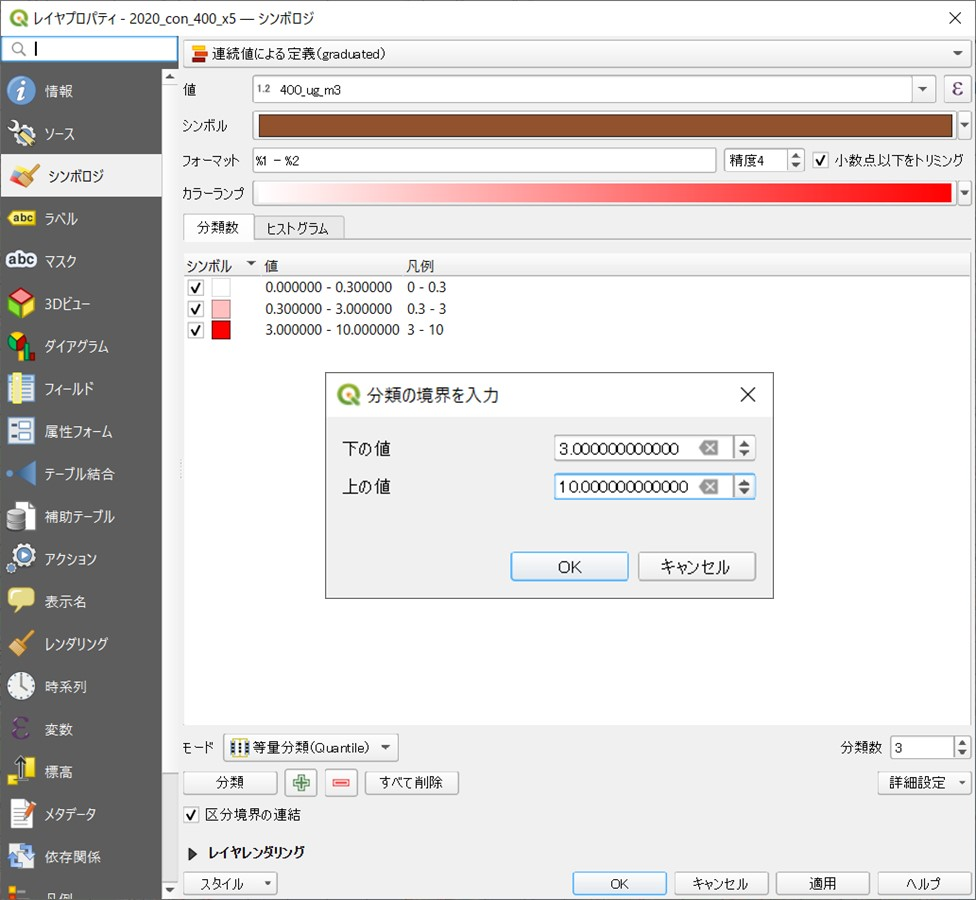
Task: Open the ダイアグラム (Diagrams) sidebar page
Action: (81, 346)
